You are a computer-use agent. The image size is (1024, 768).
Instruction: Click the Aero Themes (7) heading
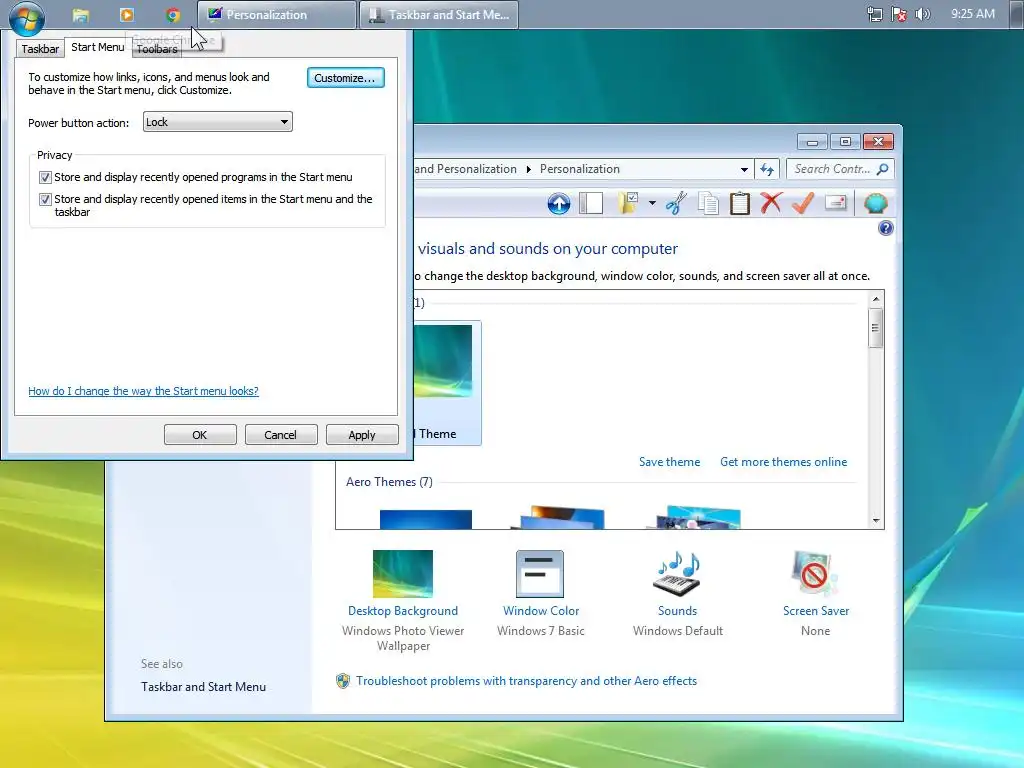(x=389, y=482)
